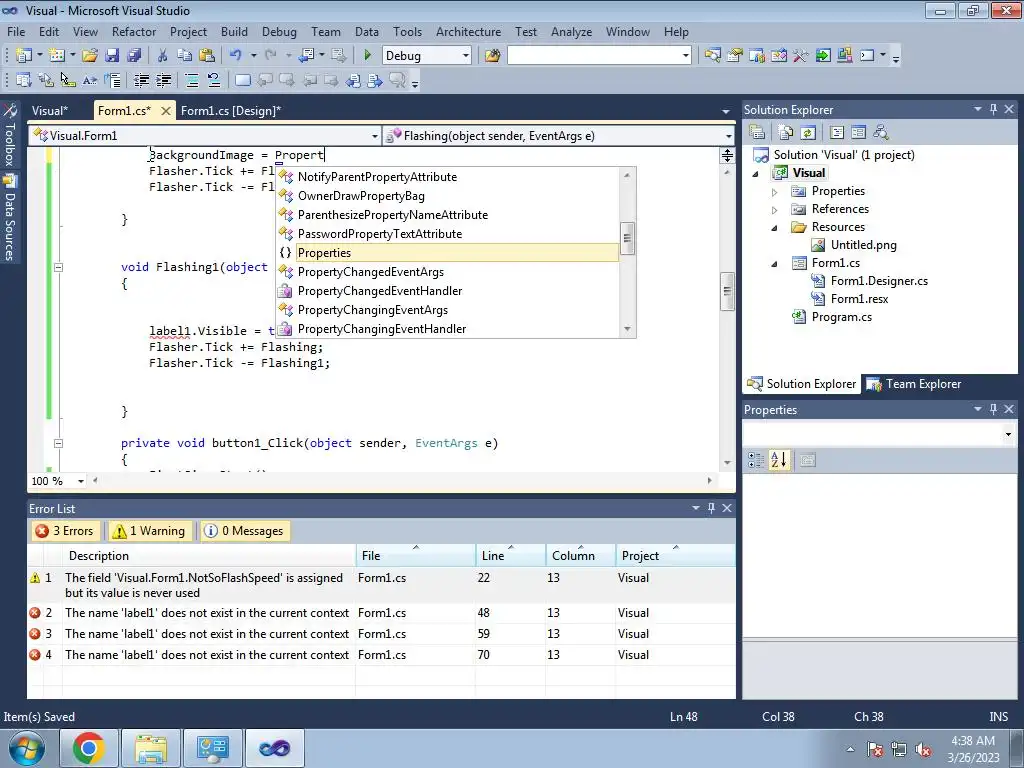Collapse the Resources folder node
This screenshot has height=768, width=1024.
pyautogui.click(x=775, y=228)
